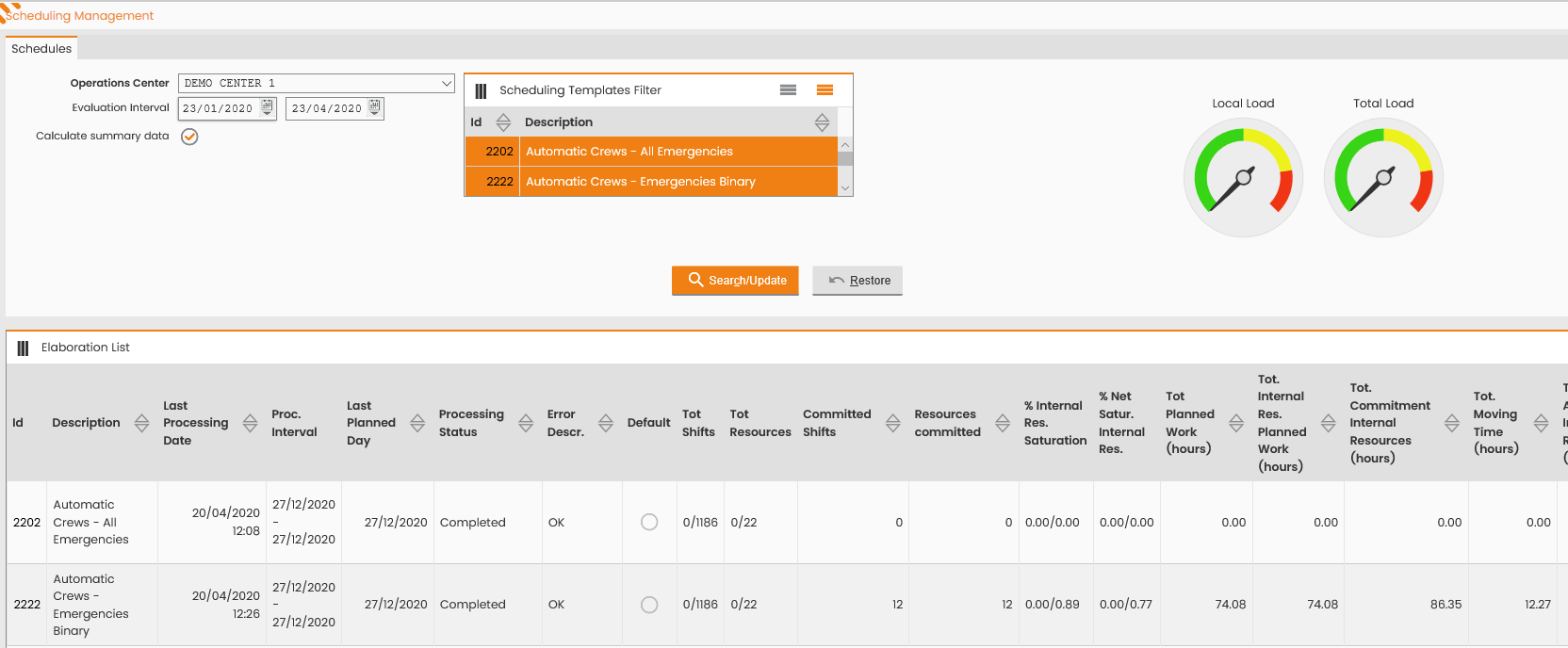Sort by Tot. Commitment Internal Resources
1568x648 pixels.
point(1452,423)
